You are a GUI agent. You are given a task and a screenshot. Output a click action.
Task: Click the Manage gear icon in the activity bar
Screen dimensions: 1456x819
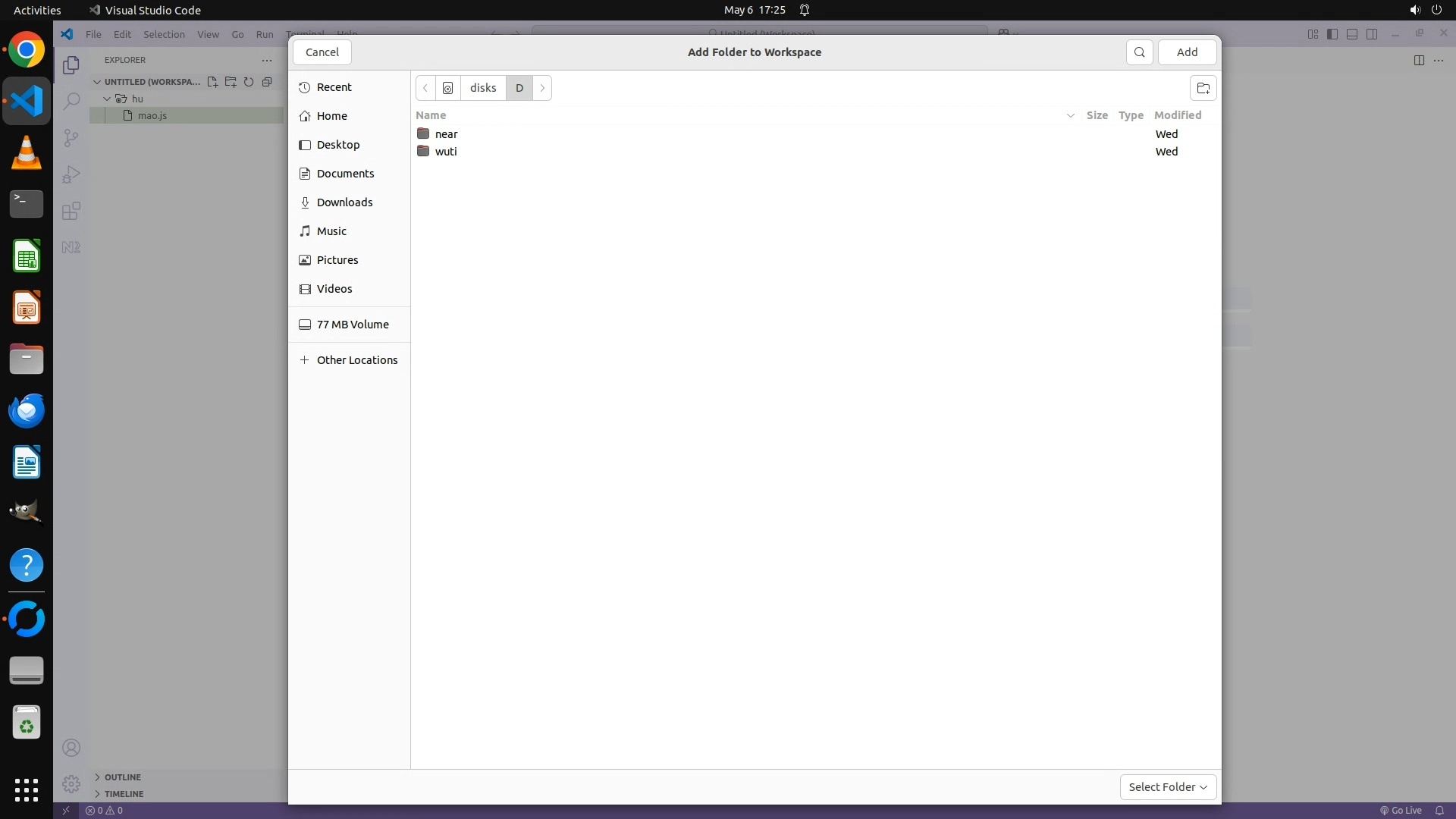[x=71, y=783]
